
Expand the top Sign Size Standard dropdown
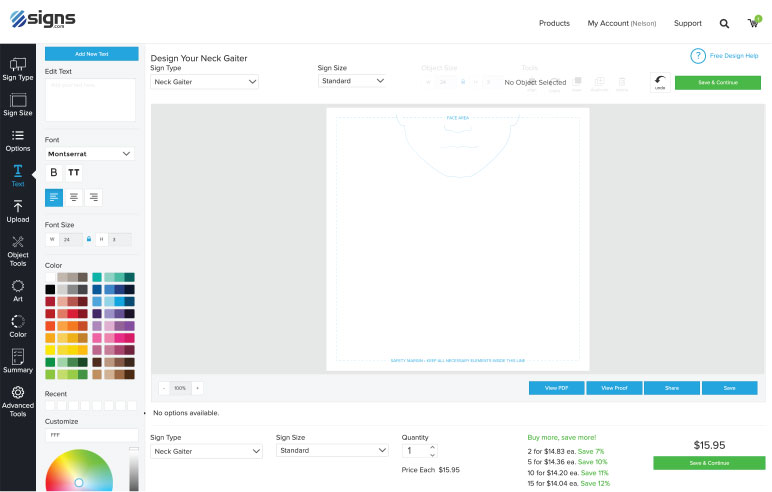pos(352,81)
